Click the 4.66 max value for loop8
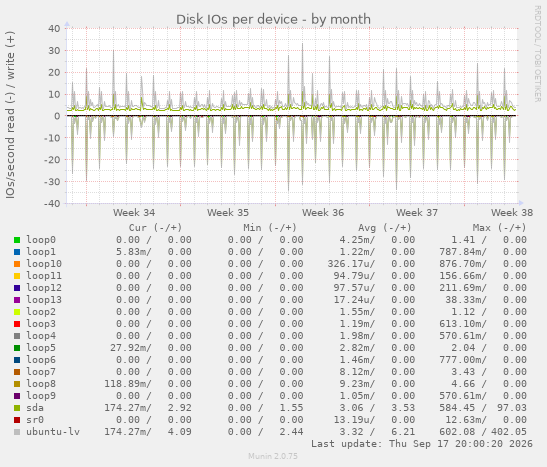547x467 pixels. coord(463,384)
